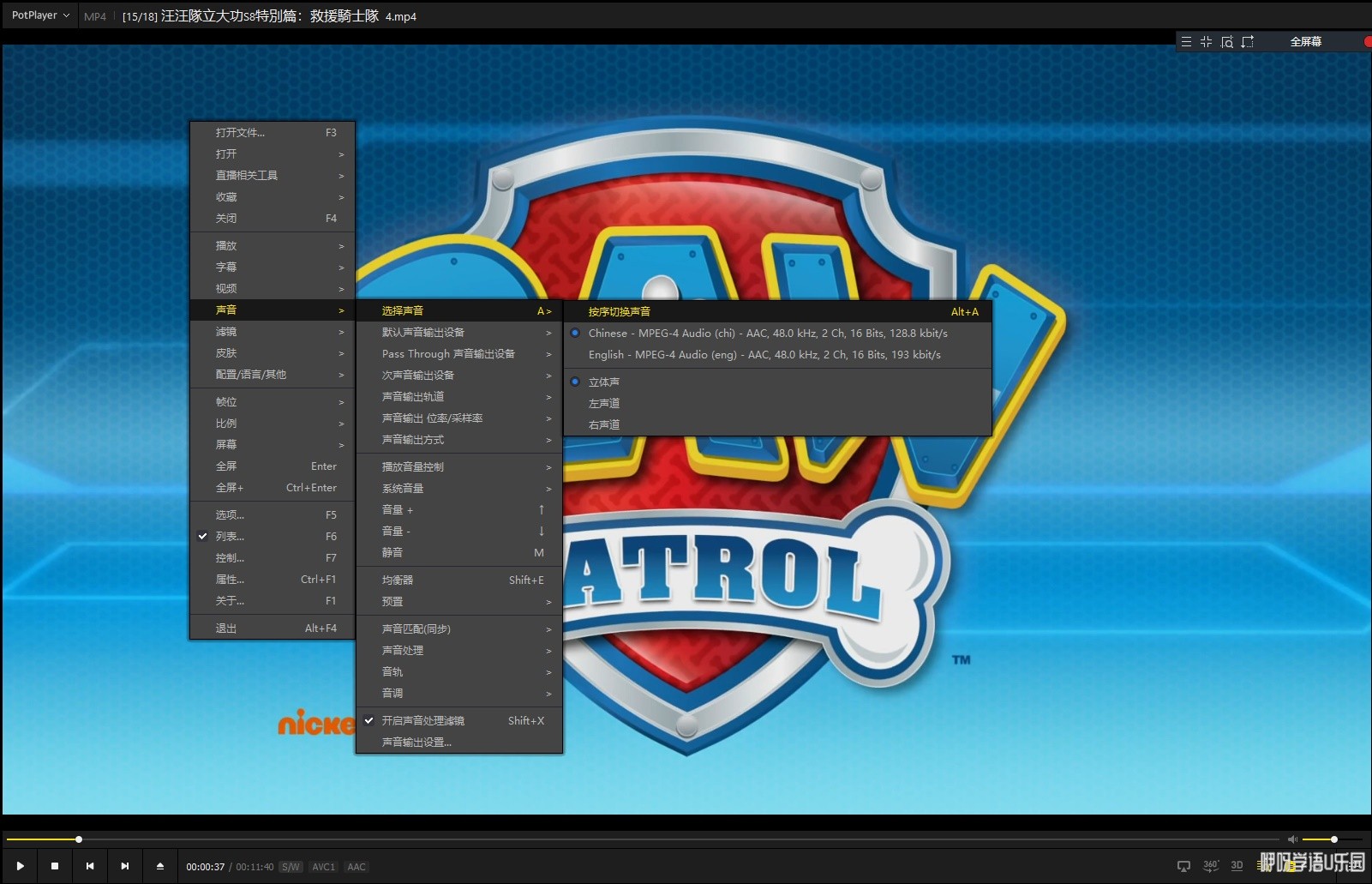Click 打开文件... F3 menu item

coord(273,132)
